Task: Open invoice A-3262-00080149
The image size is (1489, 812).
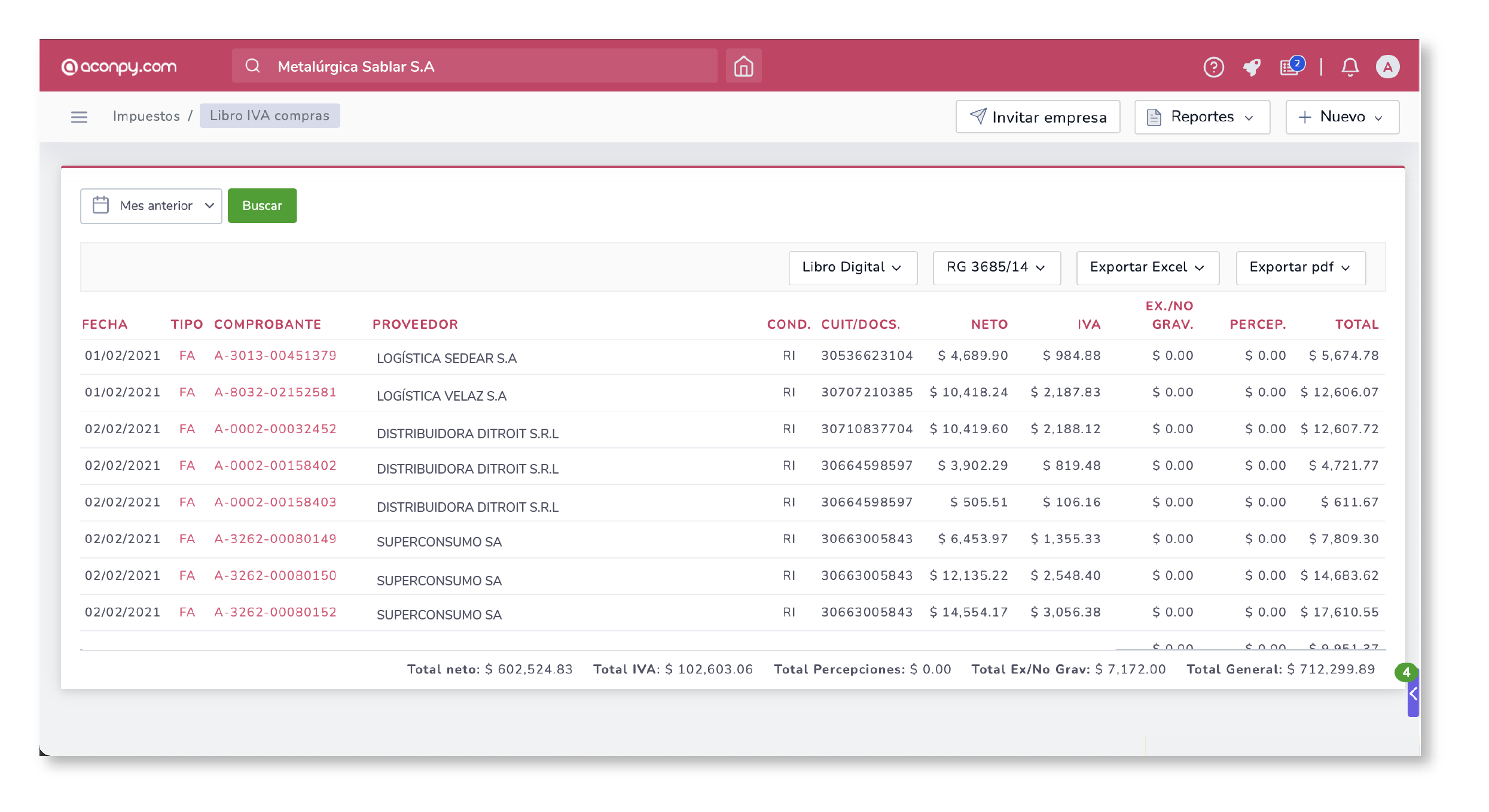Action: tap(275, 539)
